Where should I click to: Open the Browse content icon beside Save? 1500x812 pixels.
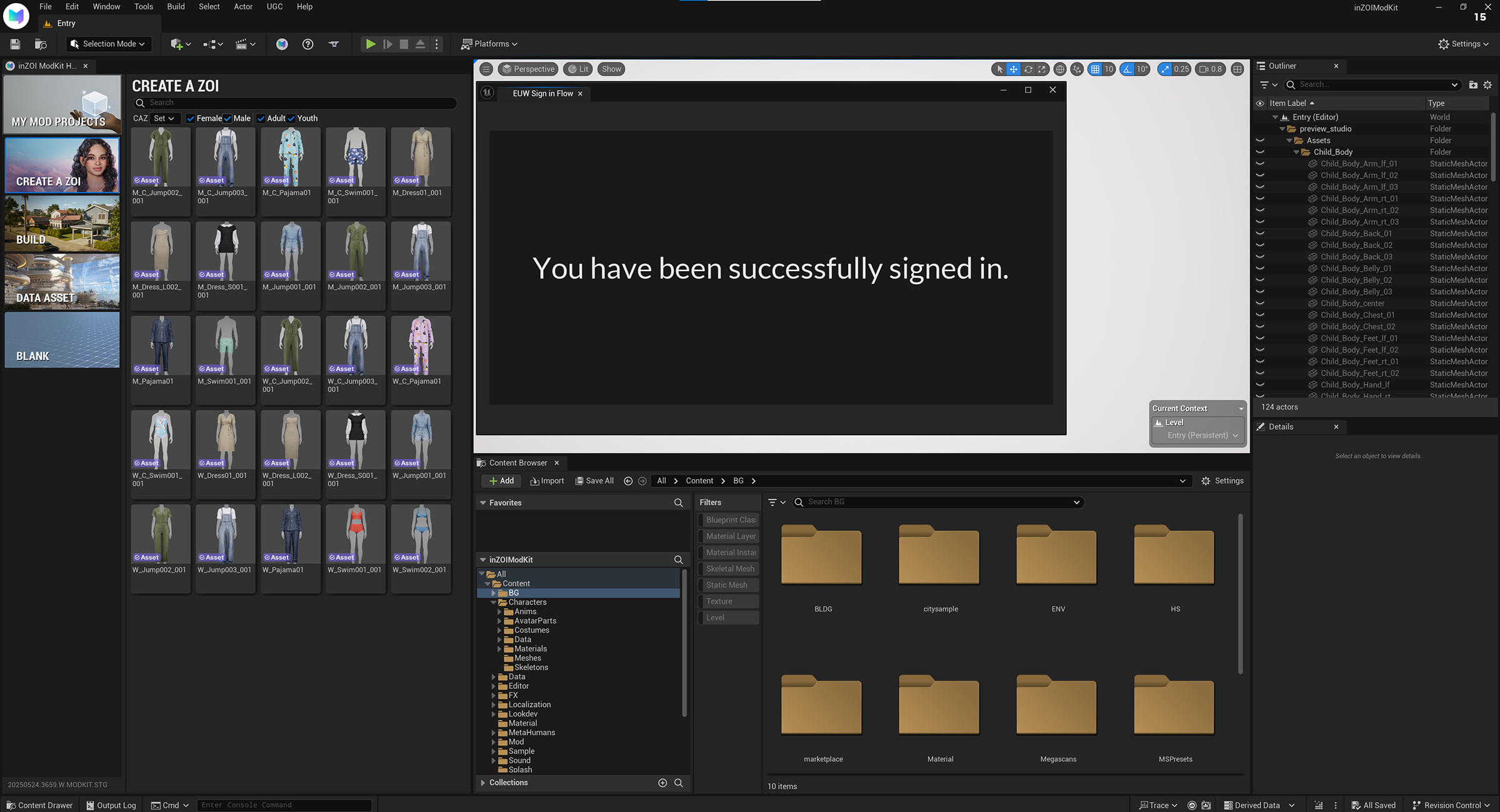tap(41, 44)
